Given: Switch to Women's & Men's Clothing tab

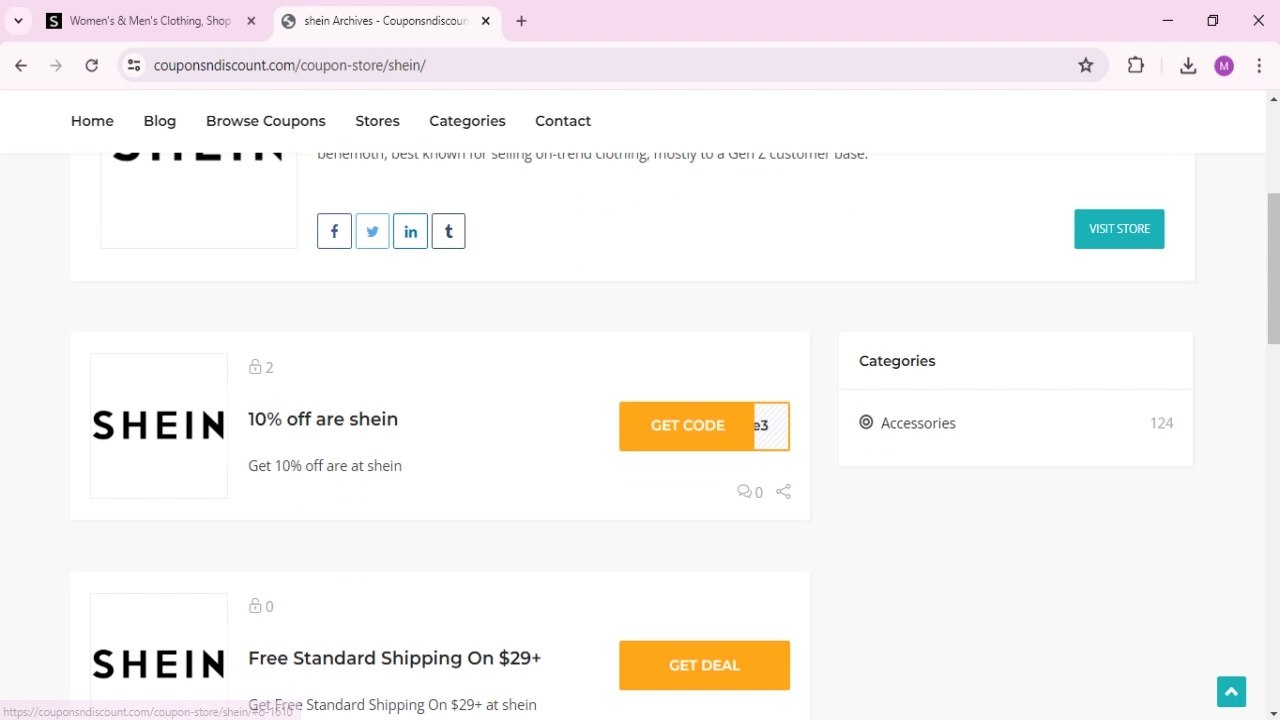Looking at the screenshot, I should pyautogui.click(x=151, y=21).
